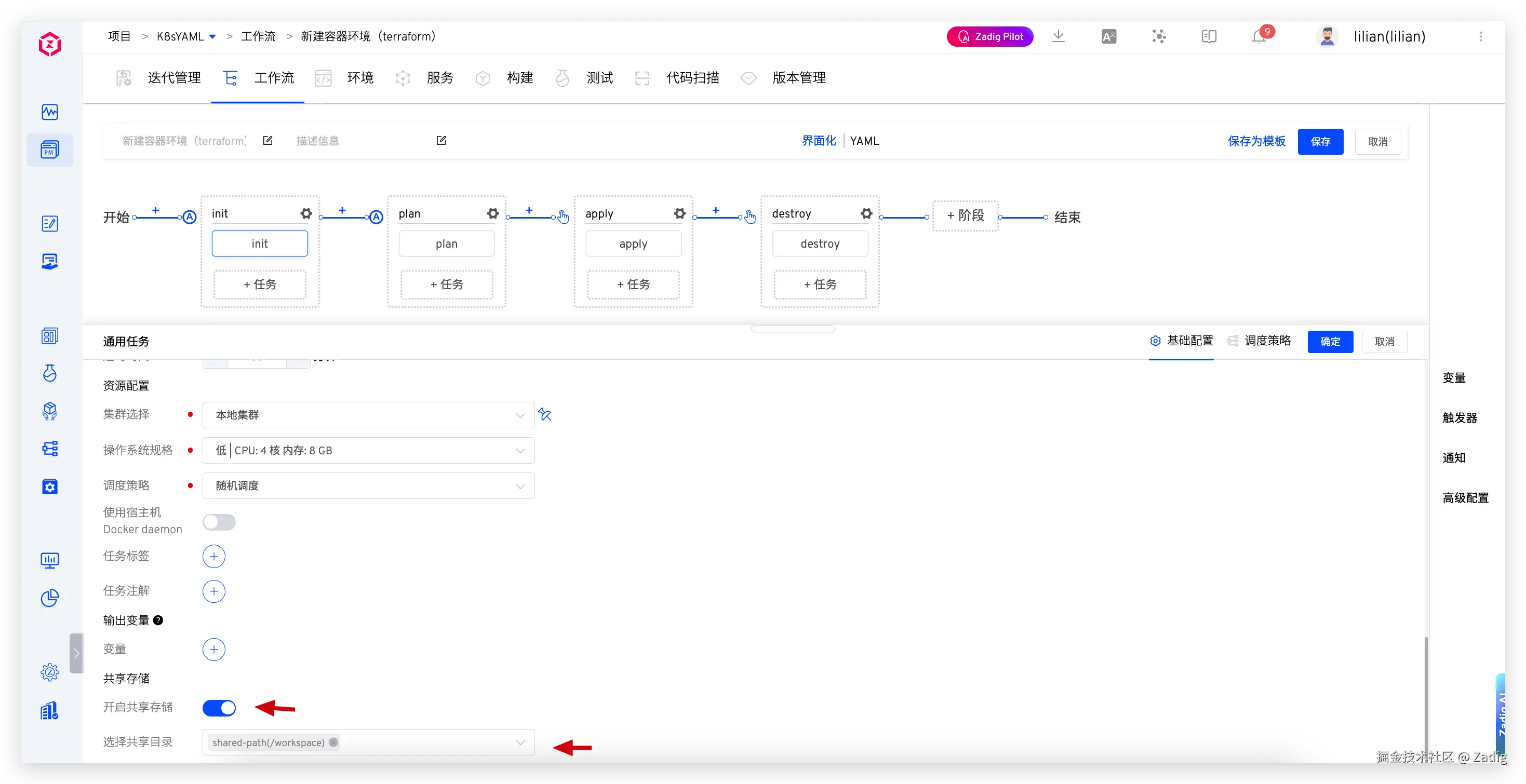Screen dimensions: 1526x784
Task: Add a task label plus icon
Action: point(214,556)
